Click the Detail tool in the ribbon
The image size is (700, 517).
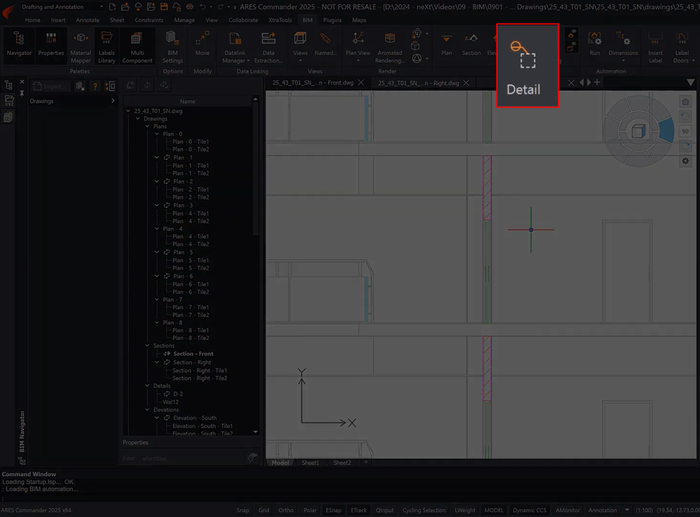pos(527,65)
